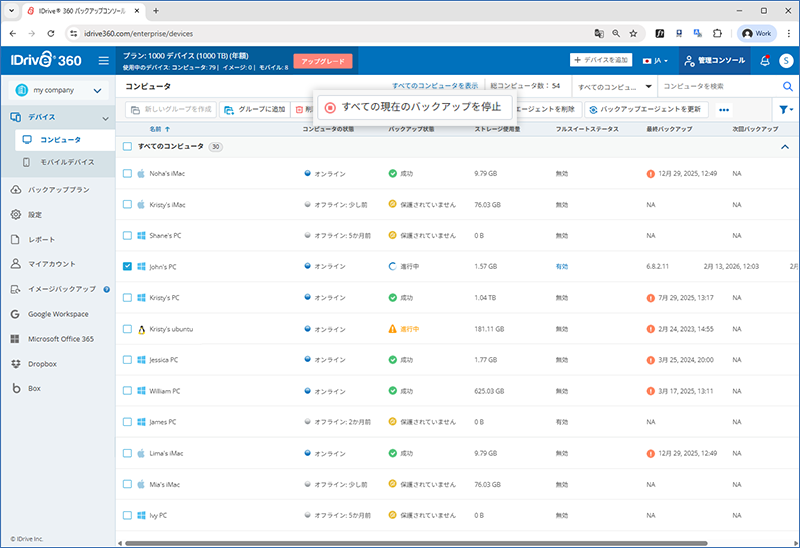Click the hamburger menu icon beside IDrive 360 logo
The width and height of the screenshot is (800, 548).
click(x=104, y=61)
